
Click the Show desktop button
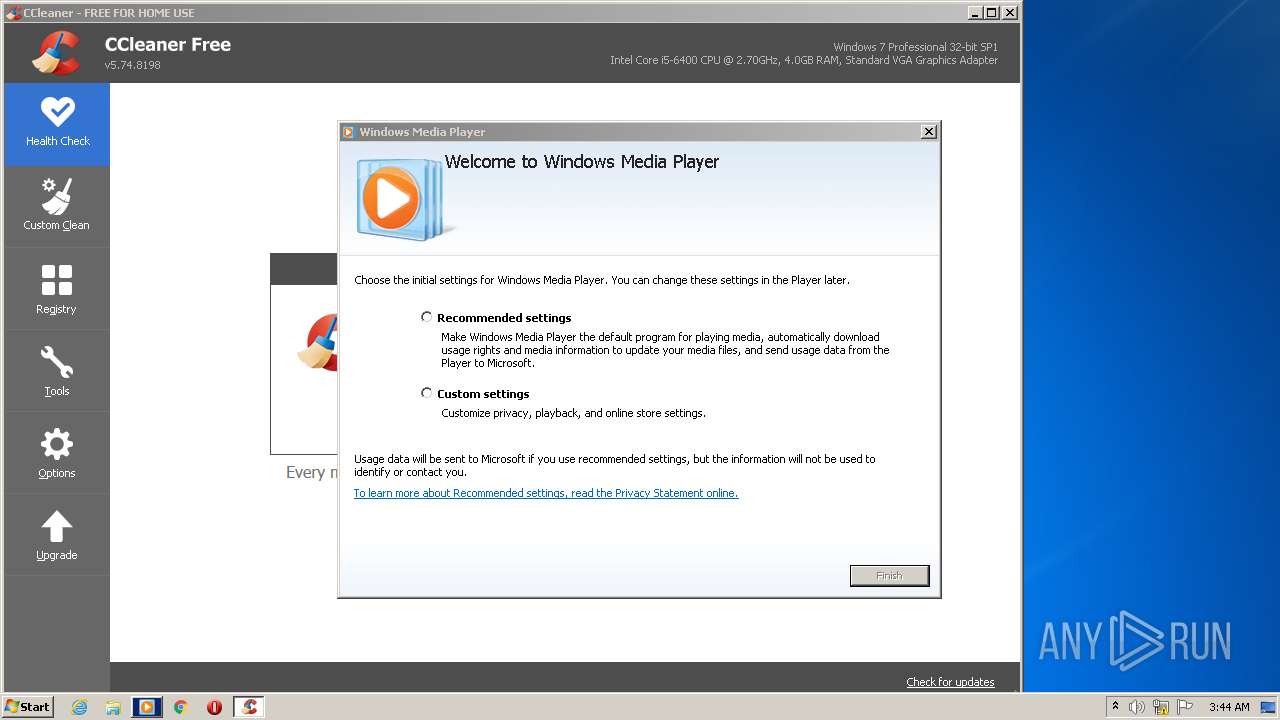[1268, 707]
